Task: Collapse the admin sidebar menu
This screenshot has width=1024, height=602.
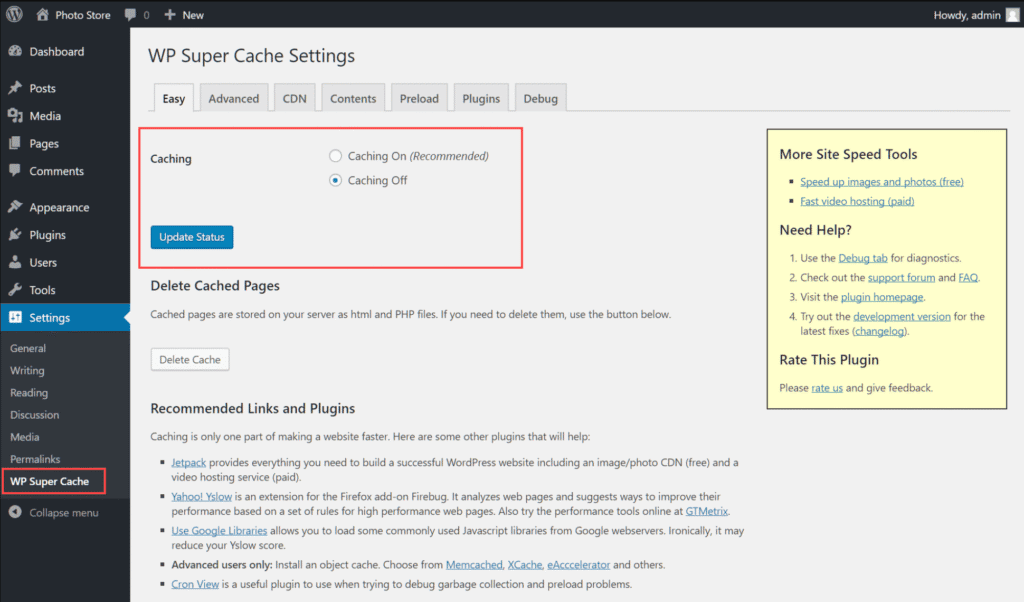Action: click(x=54, y=513)
